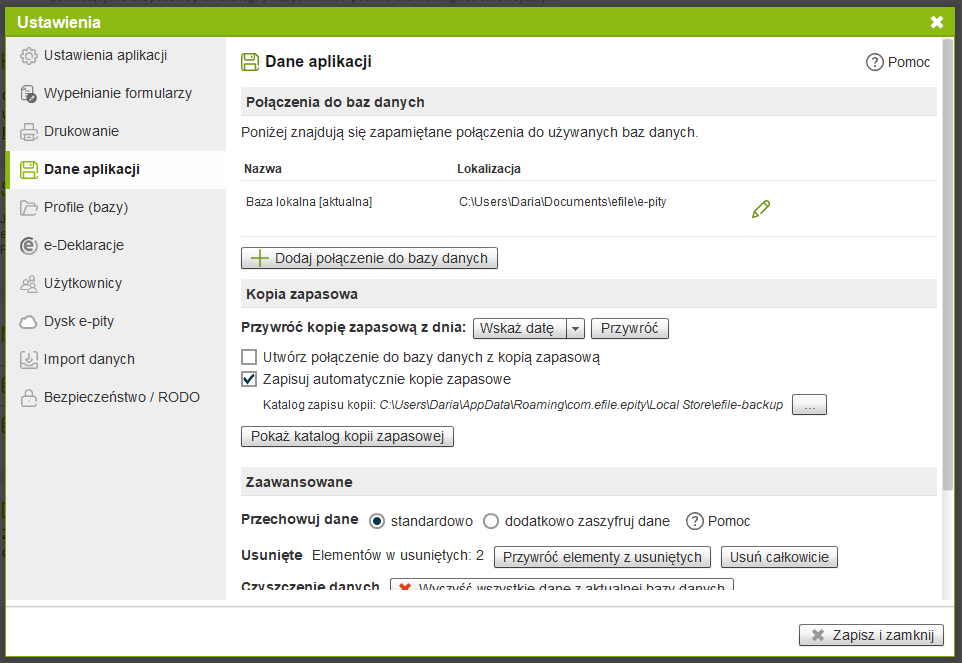Browse backup folder with the ellipsis button
Image resolution: width=962 pixels, height=663 pixels.
809,405
